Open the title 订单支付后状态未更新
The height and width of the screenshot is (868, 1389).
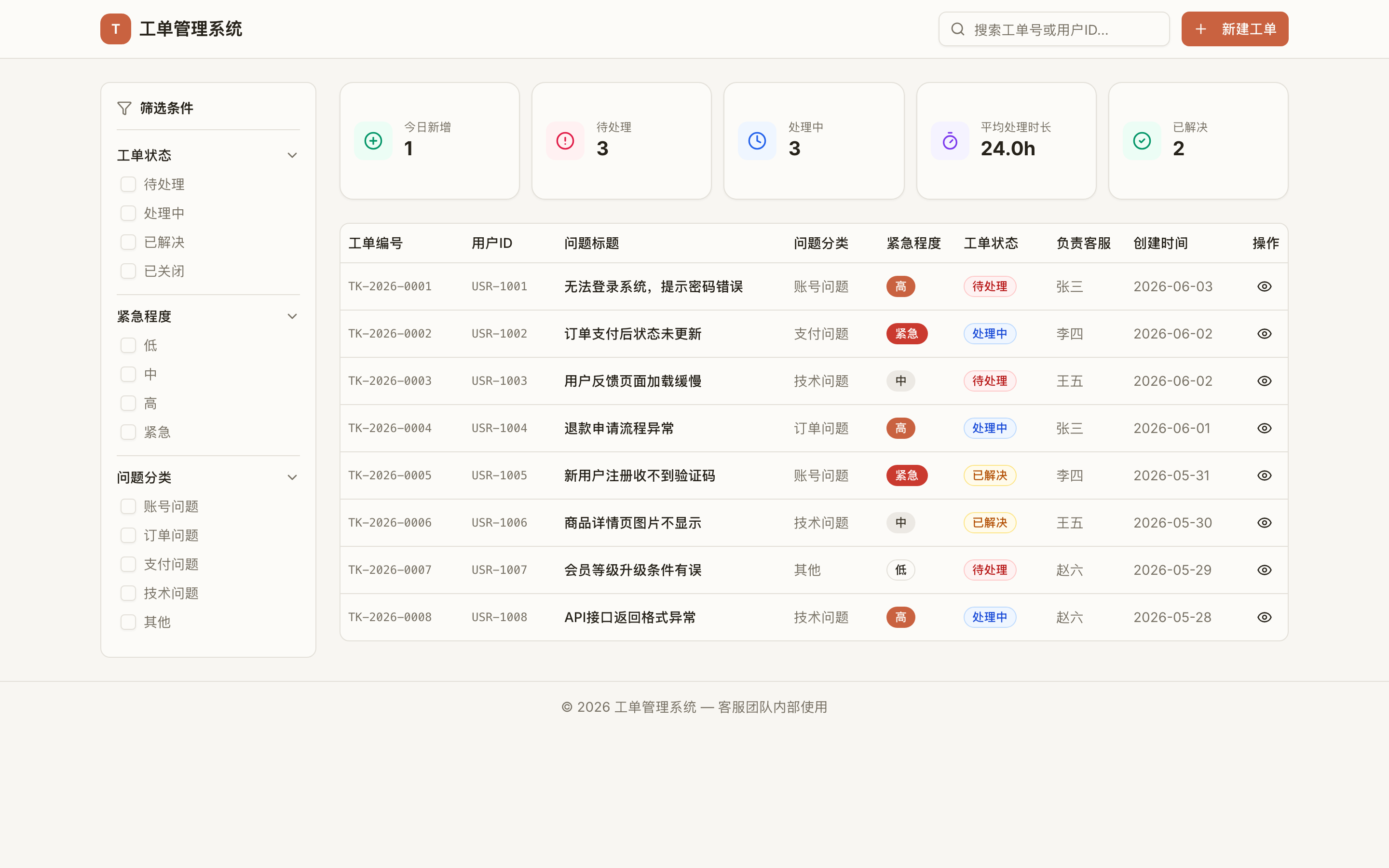(x=633, y=334)
